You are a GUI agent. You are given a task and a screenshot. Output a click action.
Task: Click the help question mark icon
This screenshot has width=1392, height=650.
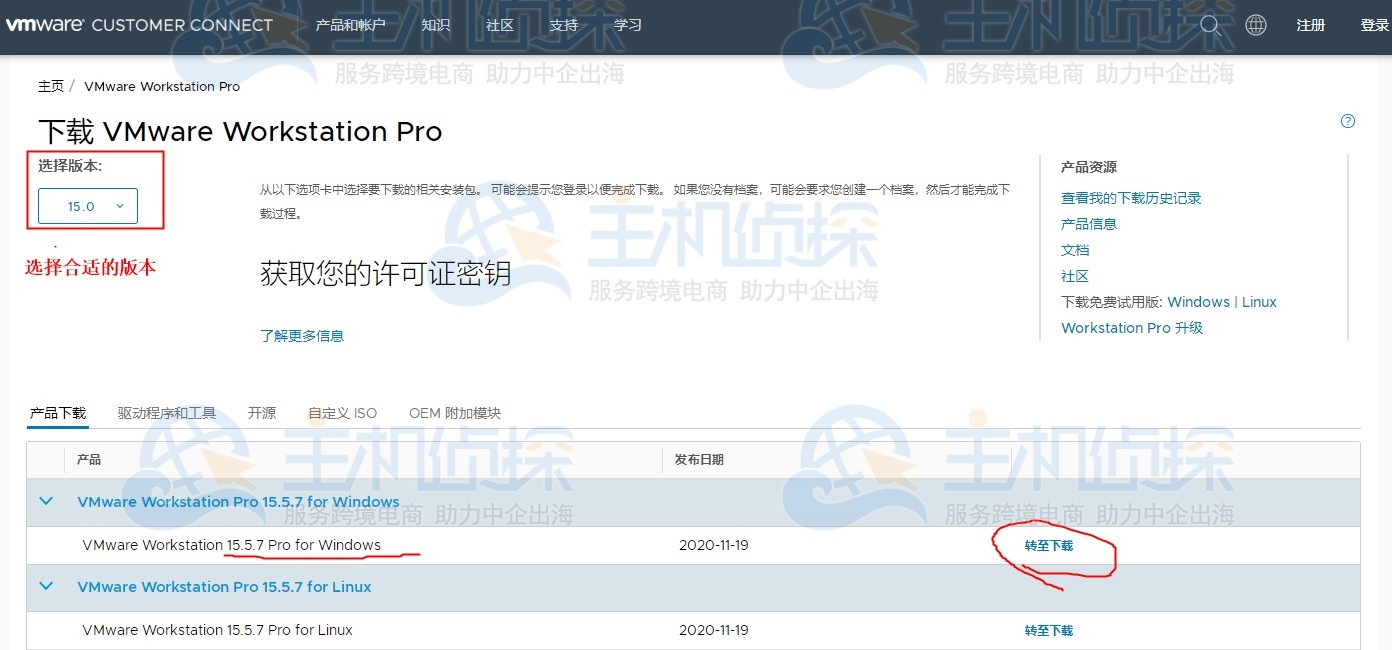coord(1347,120)
